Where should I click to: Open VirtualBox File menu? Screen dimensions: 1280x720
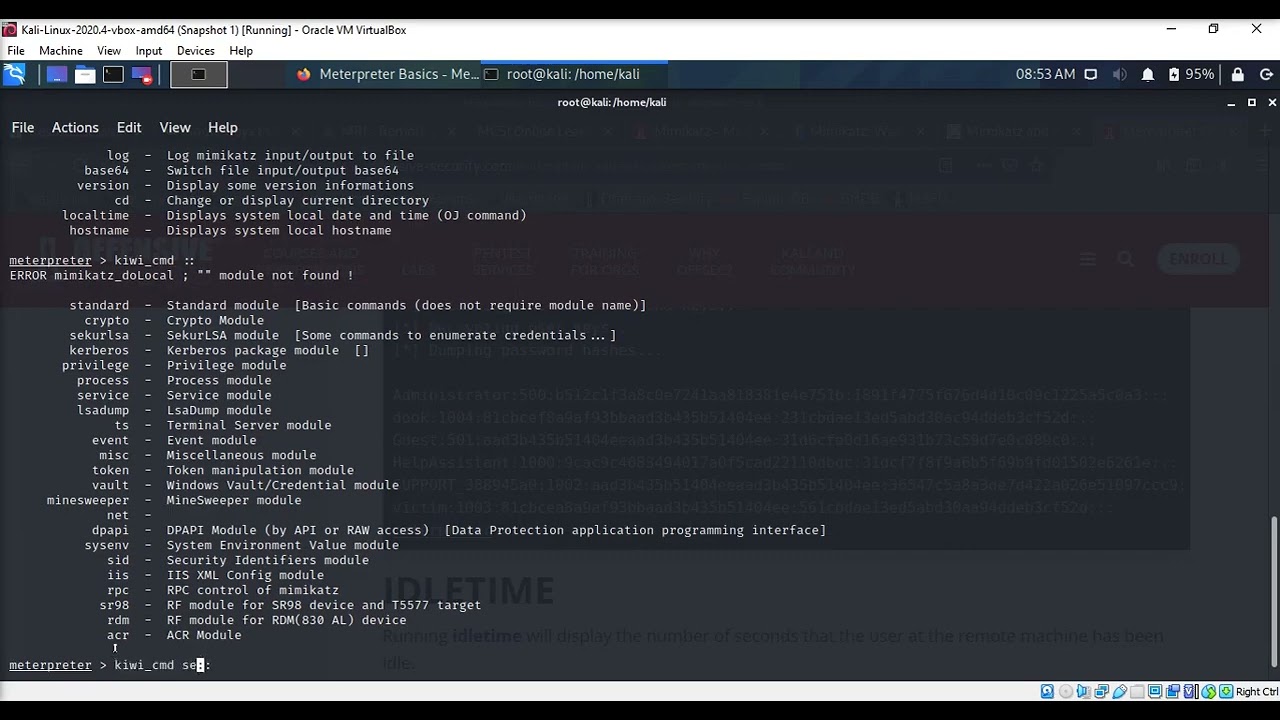pyautogui.click(x=16, y=50)
